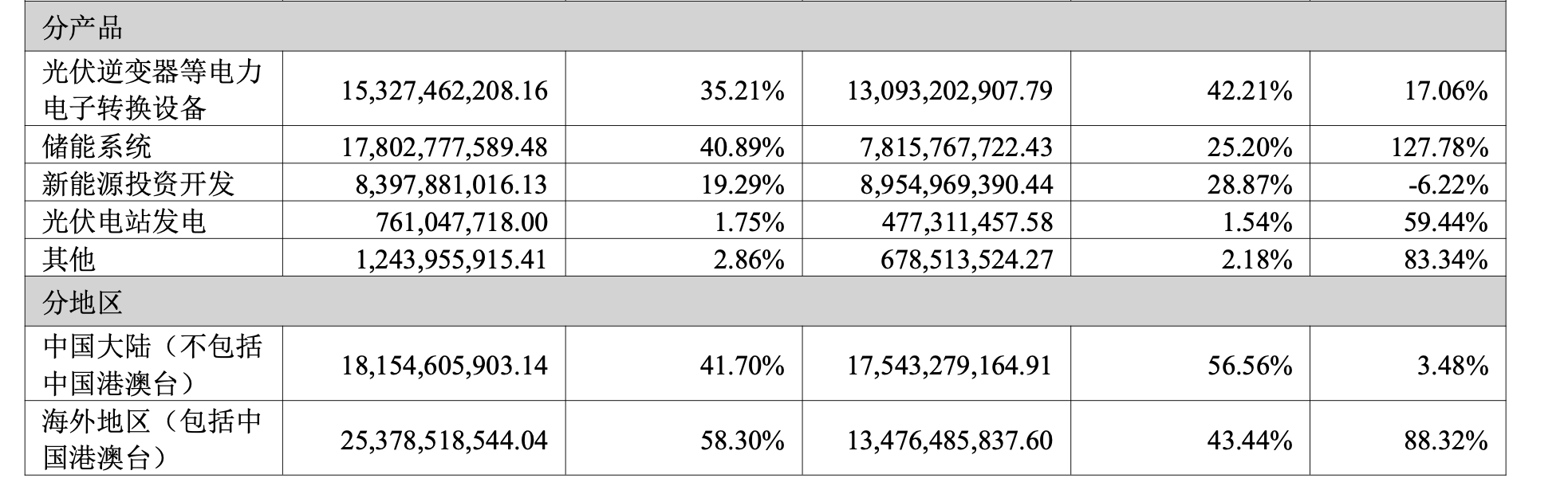Click the 储能系统 row label

point(97,147)
